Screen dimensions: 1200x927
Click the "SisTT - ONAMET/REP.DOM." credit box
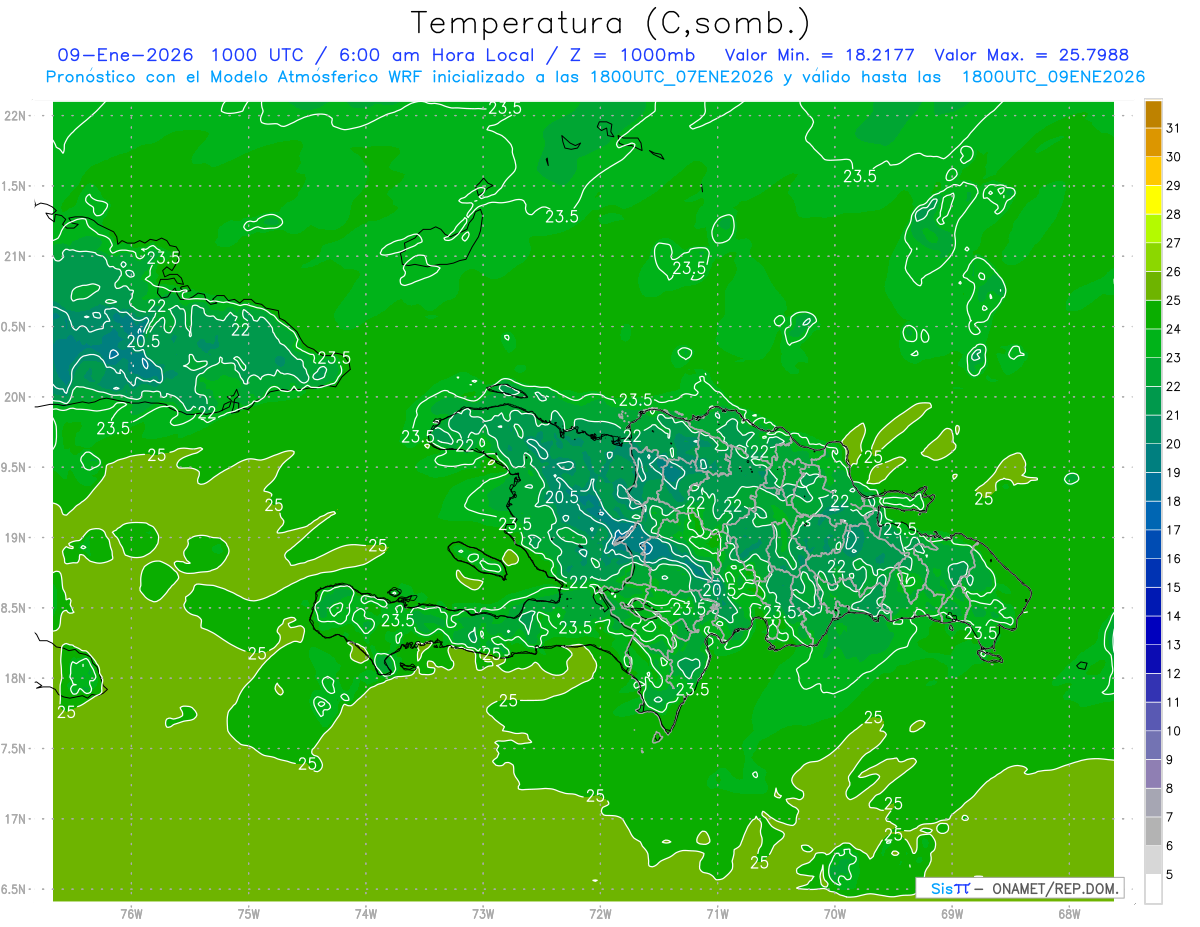click(x=1020, y=888)
